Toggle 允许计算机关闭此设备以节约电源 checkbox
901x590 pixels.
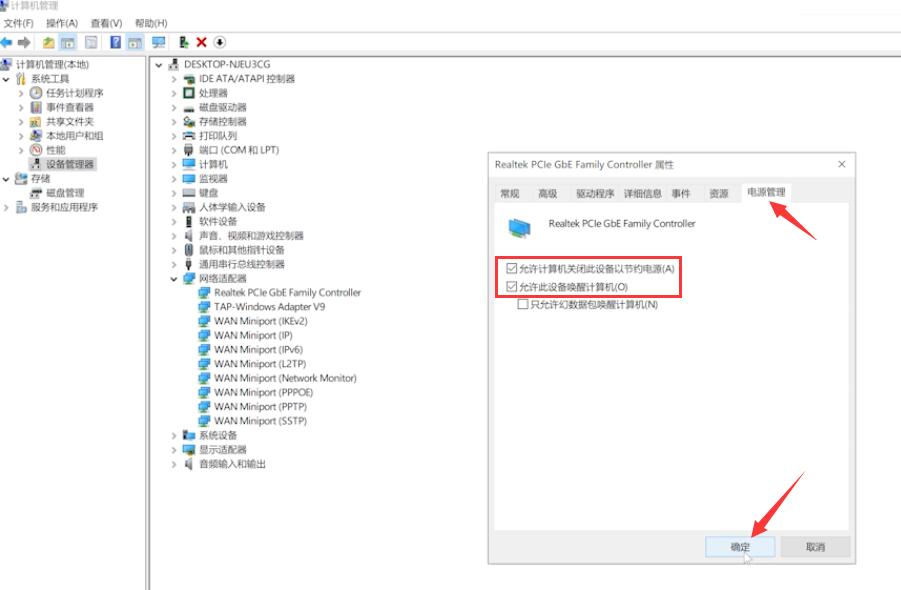click(x=511, y=268)
